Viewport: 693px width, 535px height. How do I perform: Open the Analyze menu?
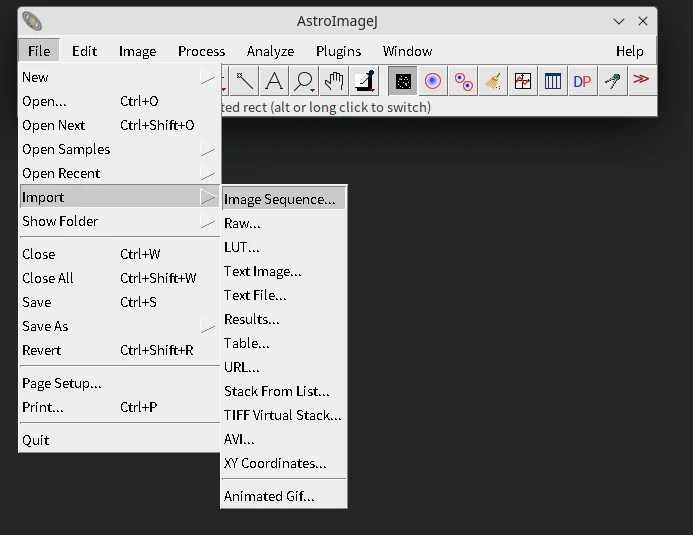pyautogui.click(x=270, y=51)
